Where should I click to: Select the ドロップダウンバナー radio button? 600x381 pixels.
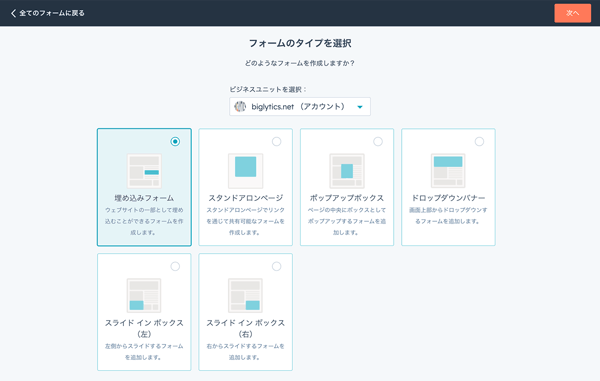click(x=479, y=142)
